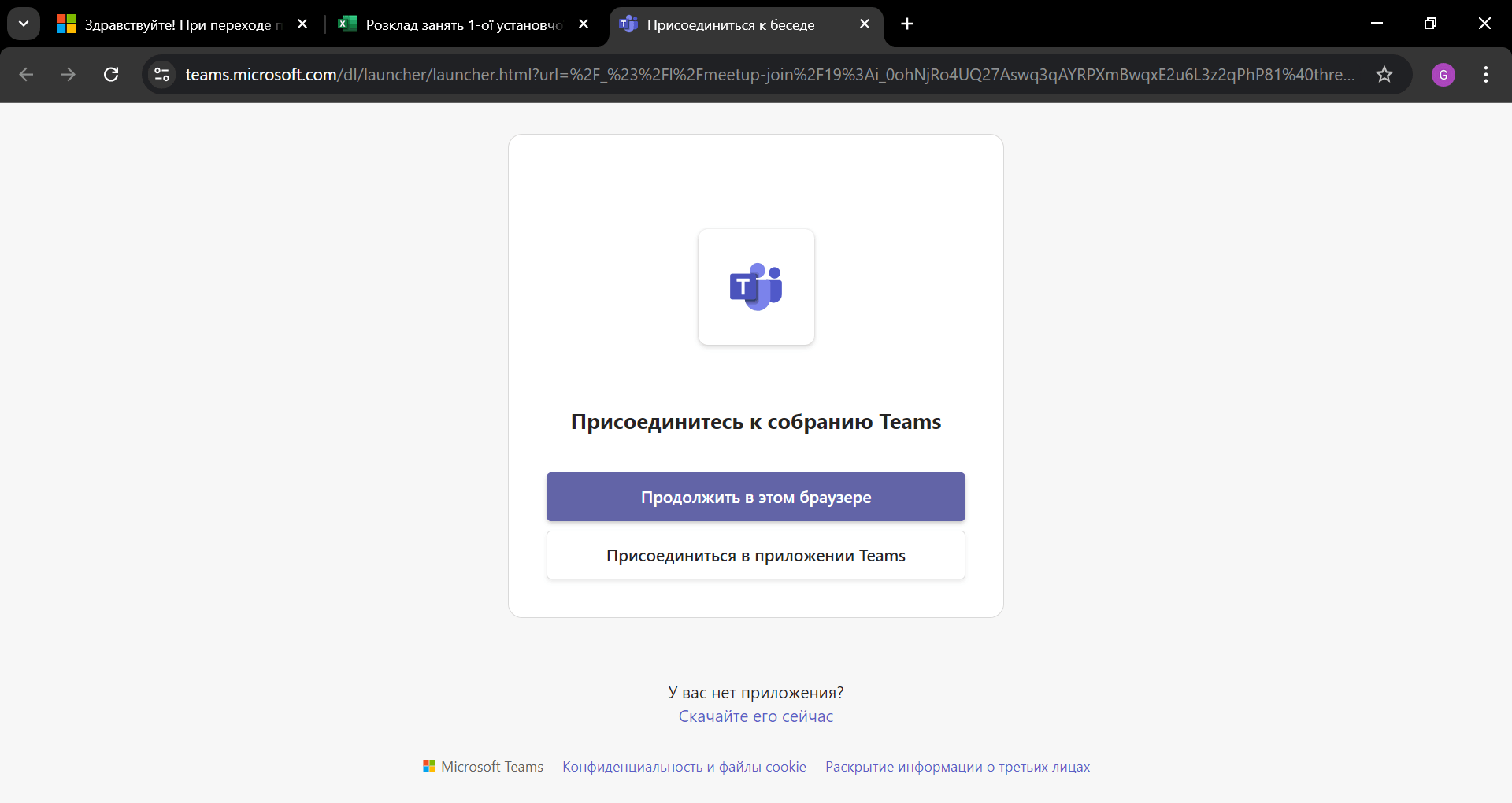Click the Microsoft Teams logo tile
The height and width of the screenshot is (803, 1512).
[x=756, y=287]
